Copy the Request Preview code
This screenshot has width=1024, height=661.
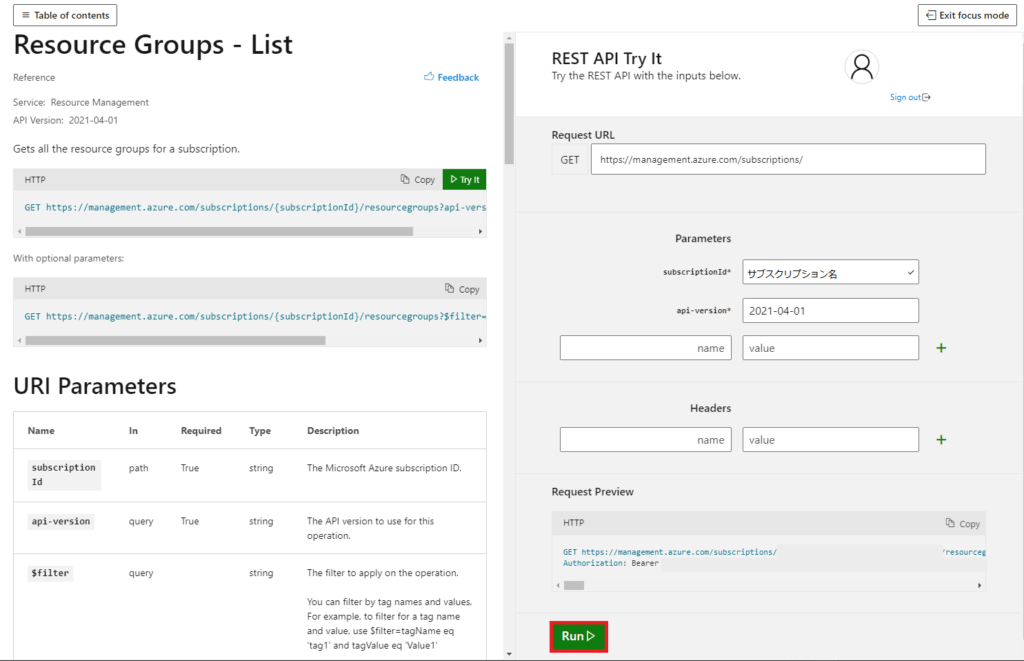[962, 523]
